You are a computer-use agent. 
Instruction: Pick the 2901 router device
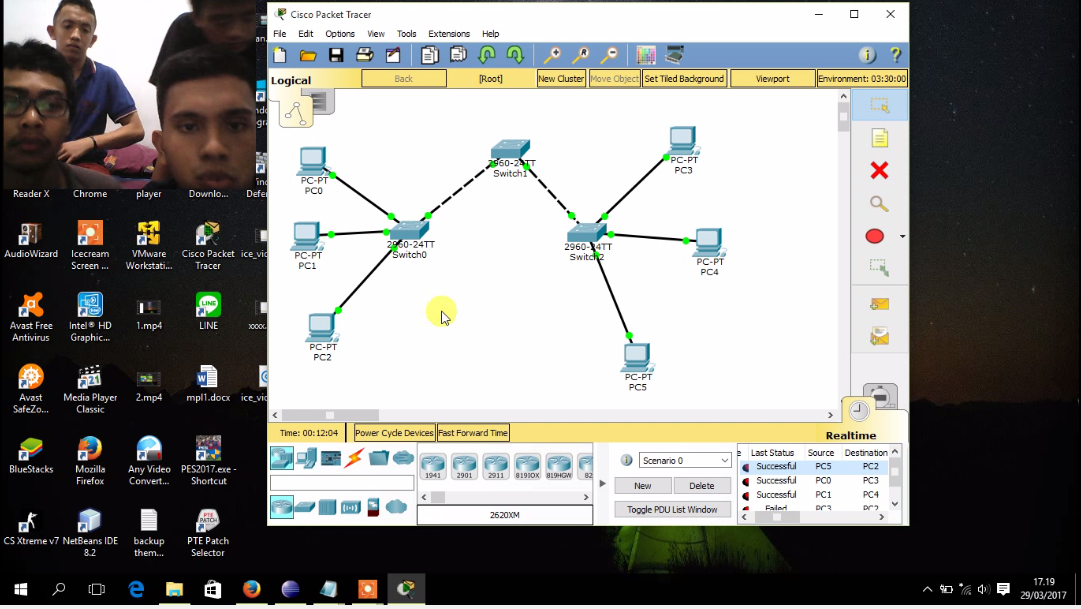(x=465, y=466)
